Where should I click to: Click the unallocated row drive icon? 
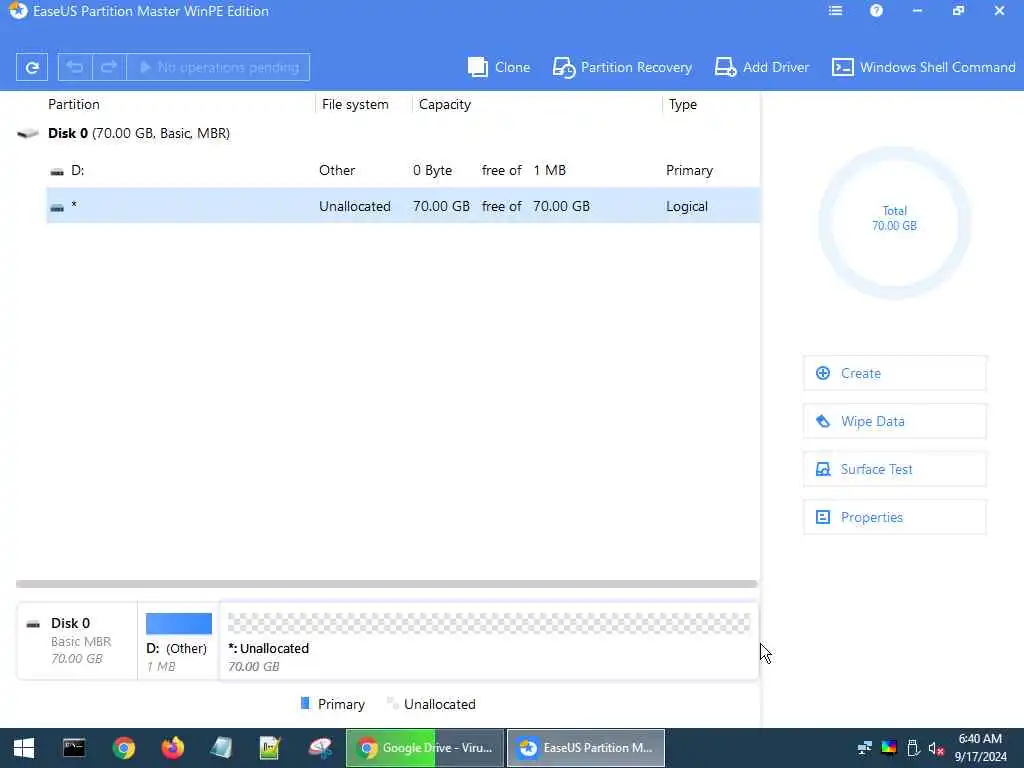click(x=57, y=208)
